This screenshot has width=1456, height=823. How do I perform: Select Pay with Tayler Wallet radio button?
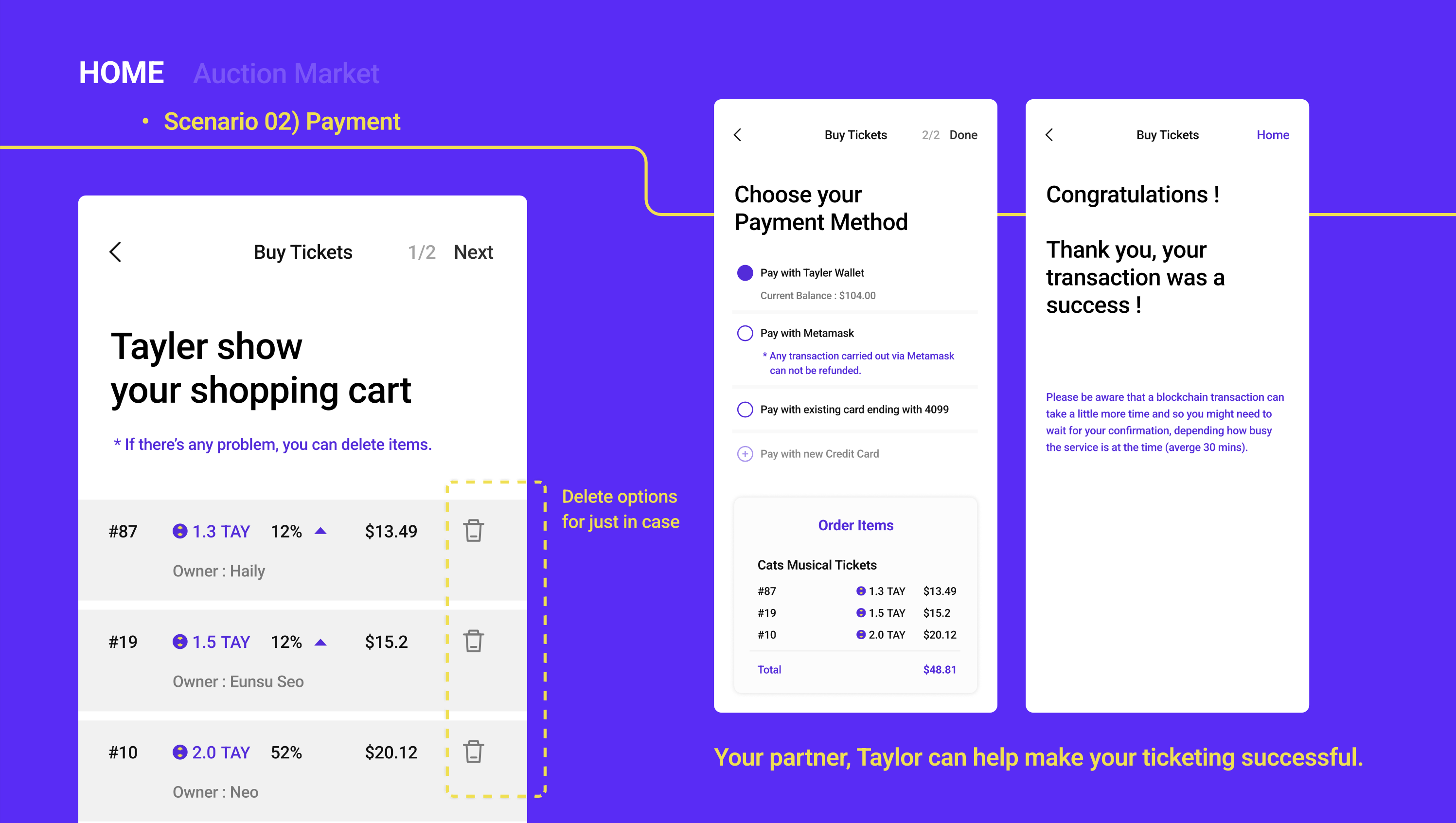(745, 273)
